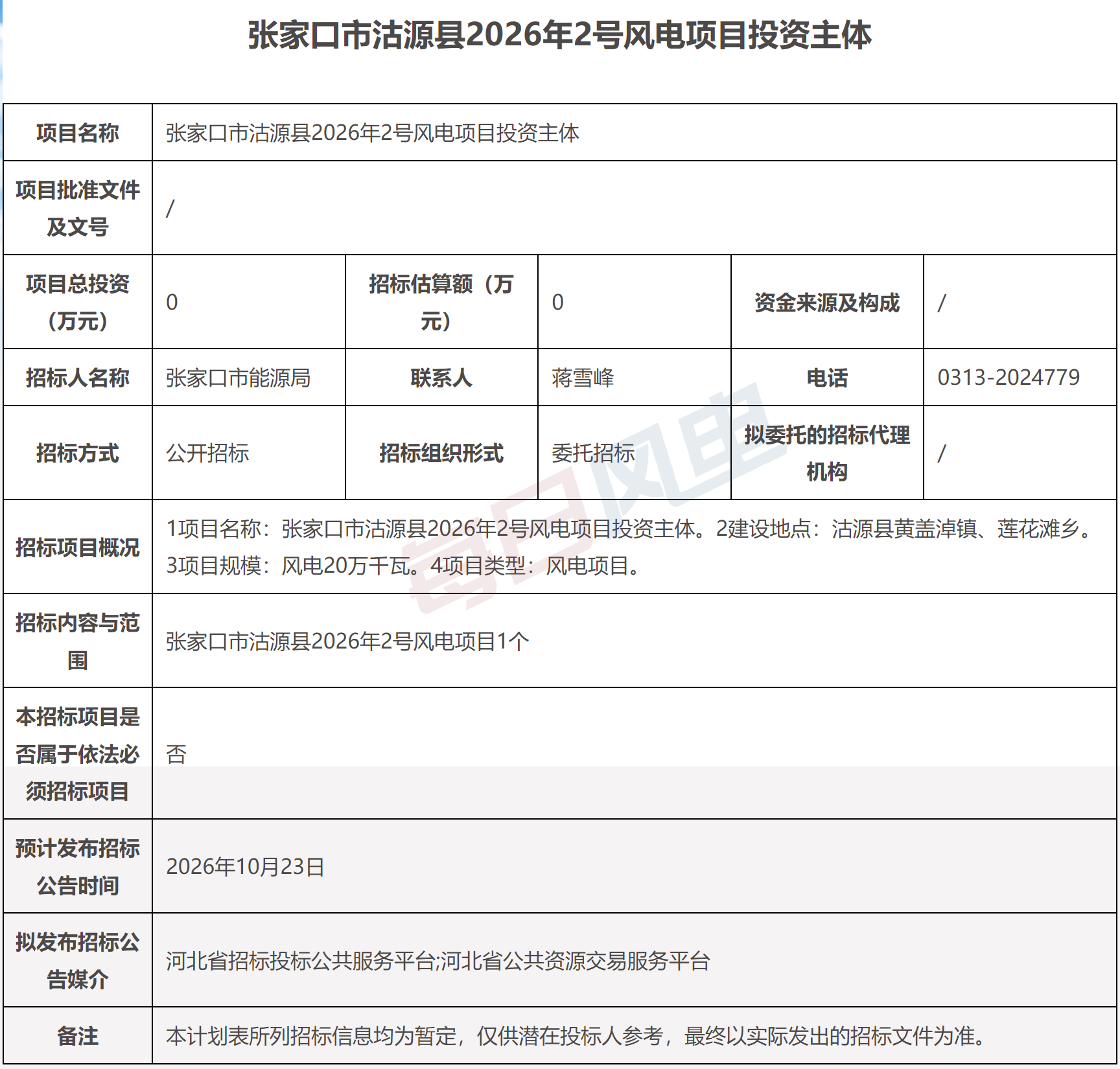Image resolution: width=1120 pixels, height=1069 pixels.
Task: Click the 项目总投资（万元） label
Action: [x=78, y=302]
